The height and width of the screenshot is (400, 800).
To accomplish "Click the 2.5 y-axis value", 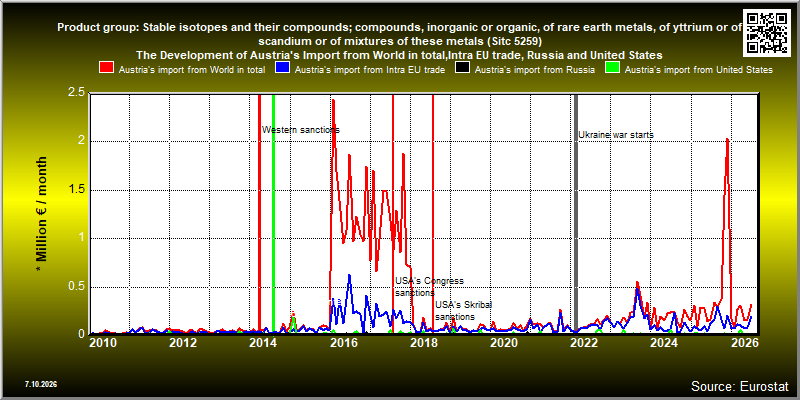I will point(76,94).
